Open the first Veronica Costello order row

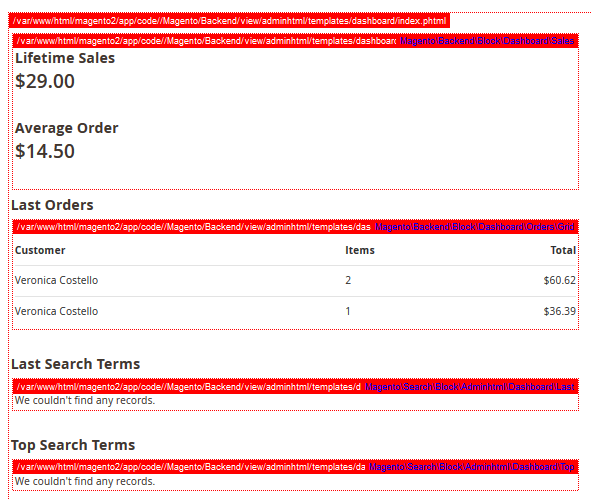[295, 280]
